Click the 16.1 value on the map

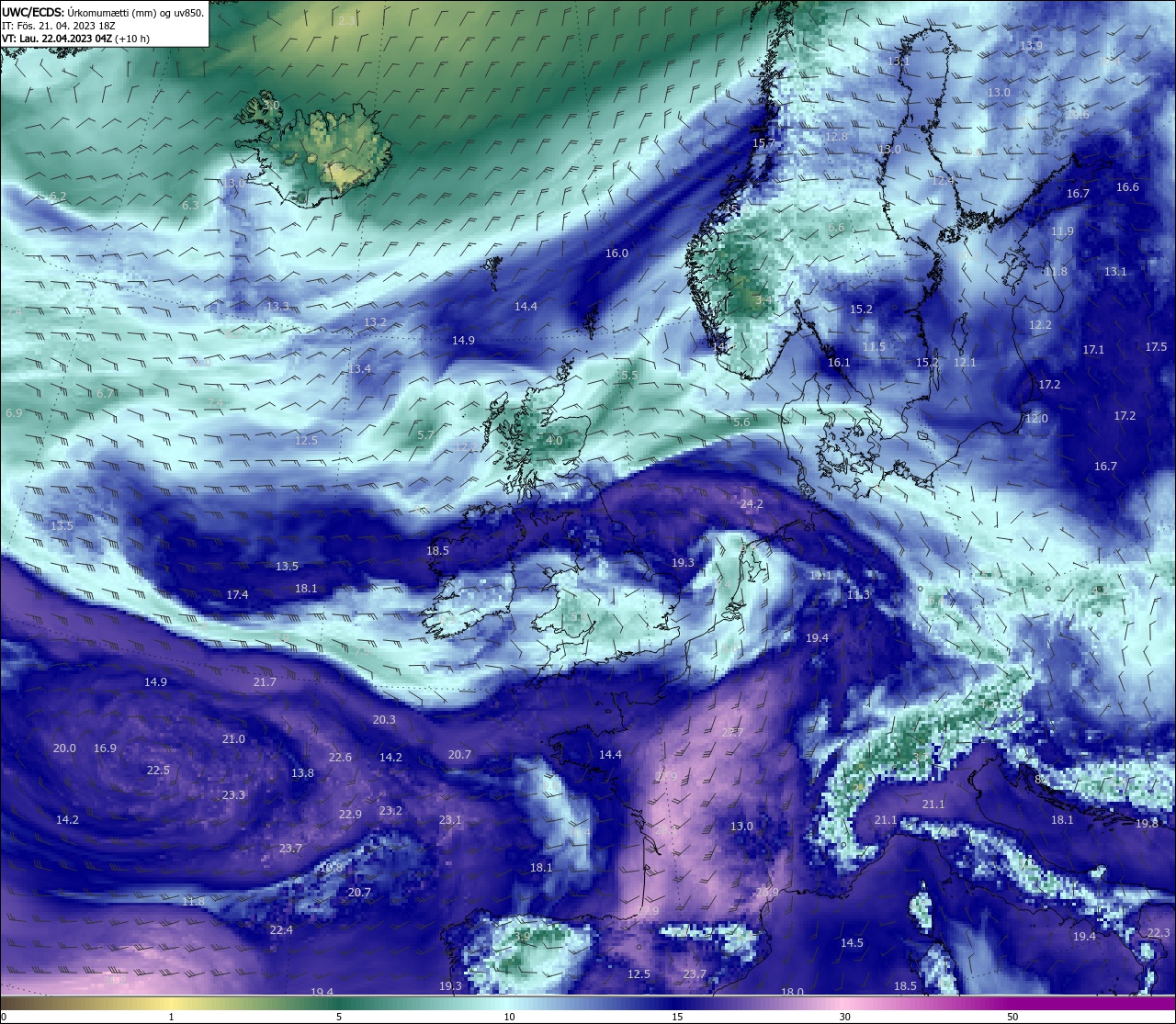(x=839, y=363)
